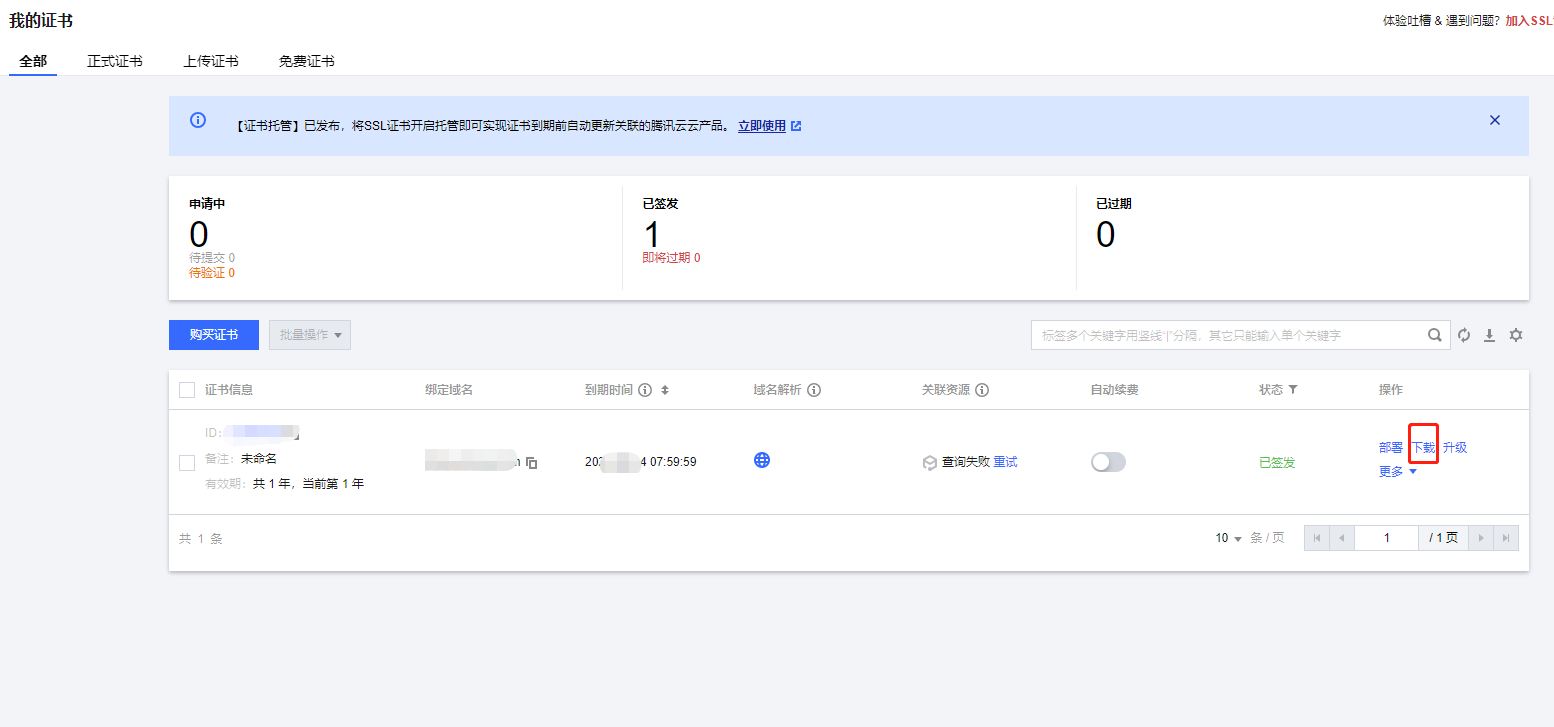
Task: Click the blue DNS resolution globe icon
Action: 762,460
